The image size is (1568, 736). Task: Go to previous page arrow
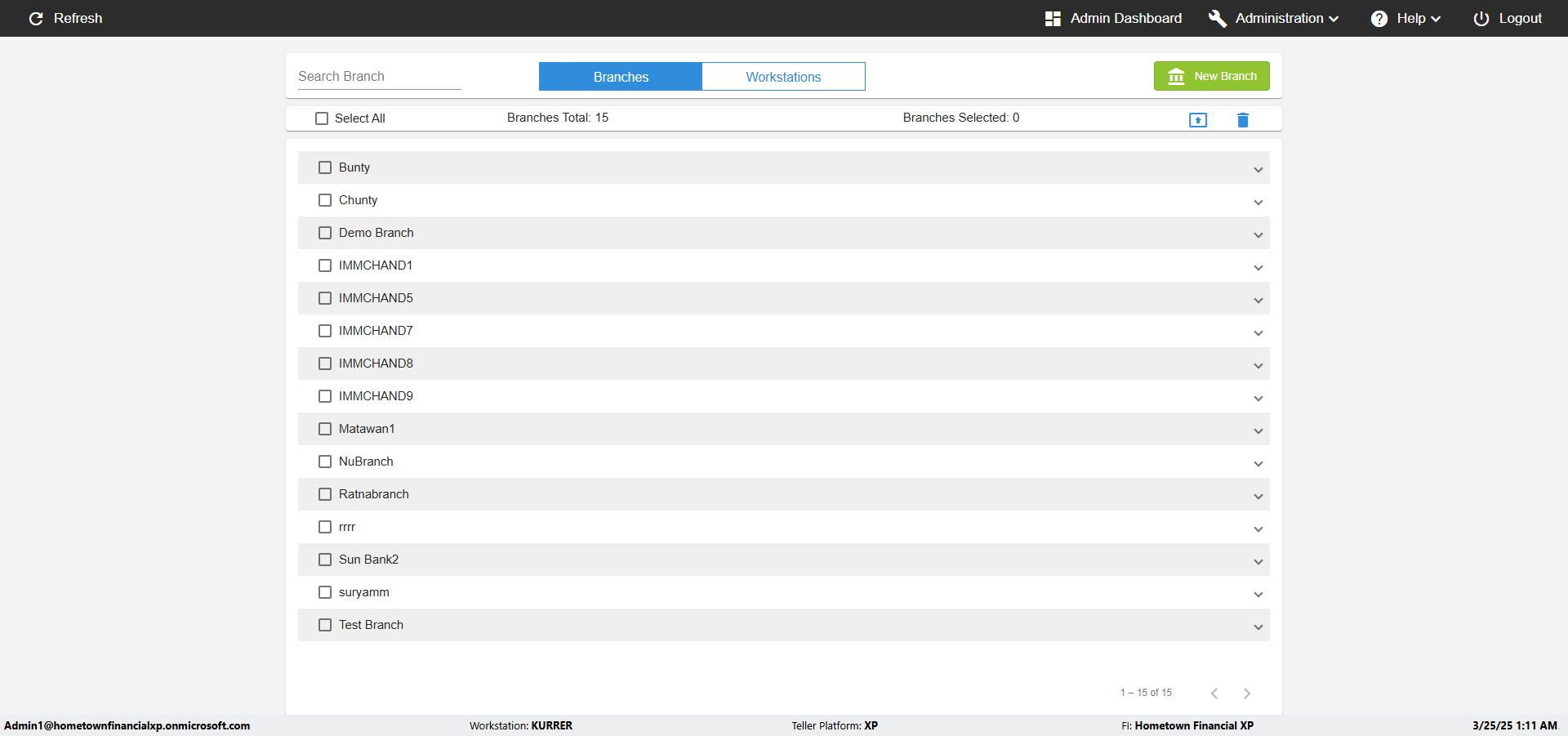tap(1214, 694)
